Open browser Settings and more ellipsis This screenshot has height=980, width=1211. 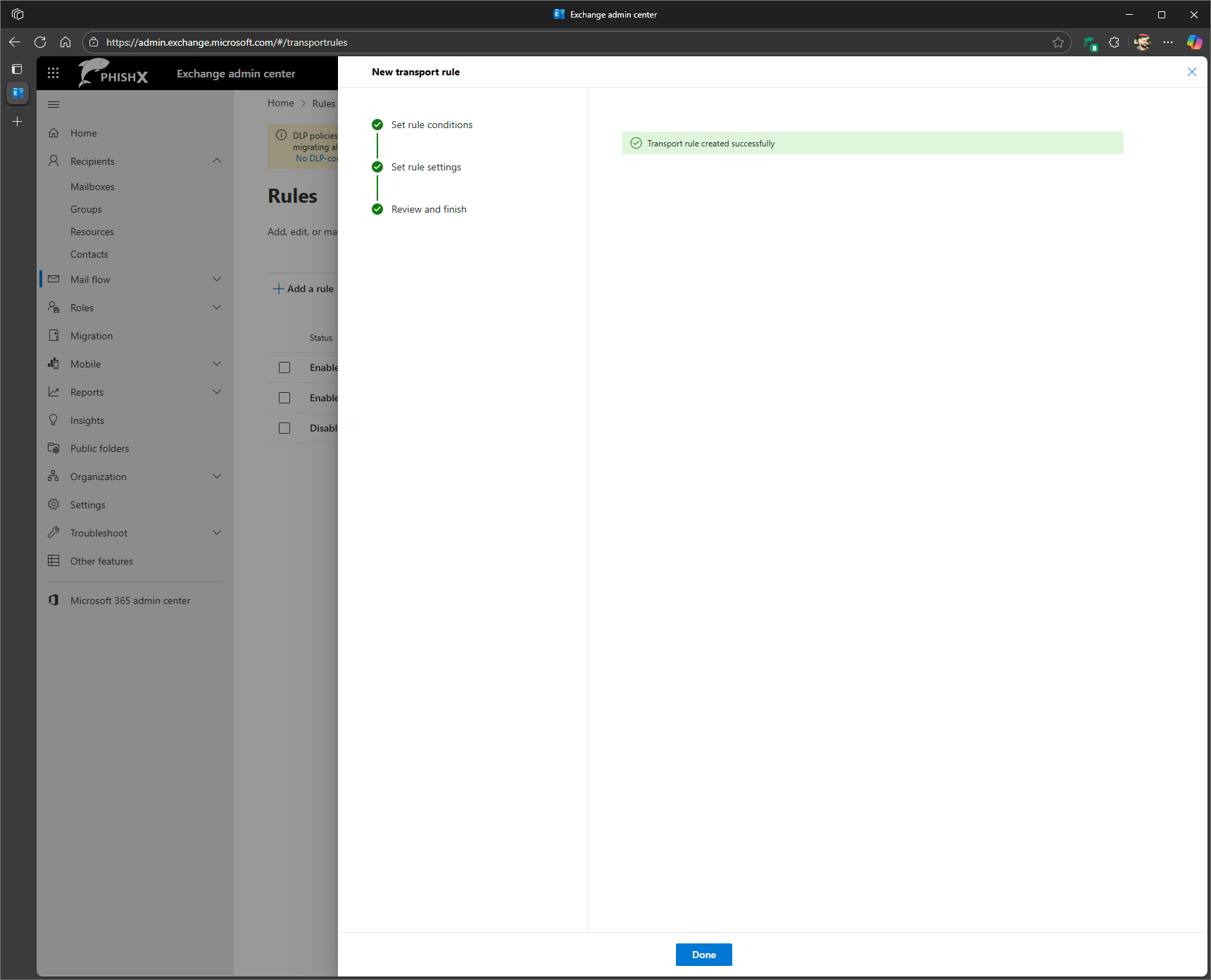click(x=1168, y=42)
